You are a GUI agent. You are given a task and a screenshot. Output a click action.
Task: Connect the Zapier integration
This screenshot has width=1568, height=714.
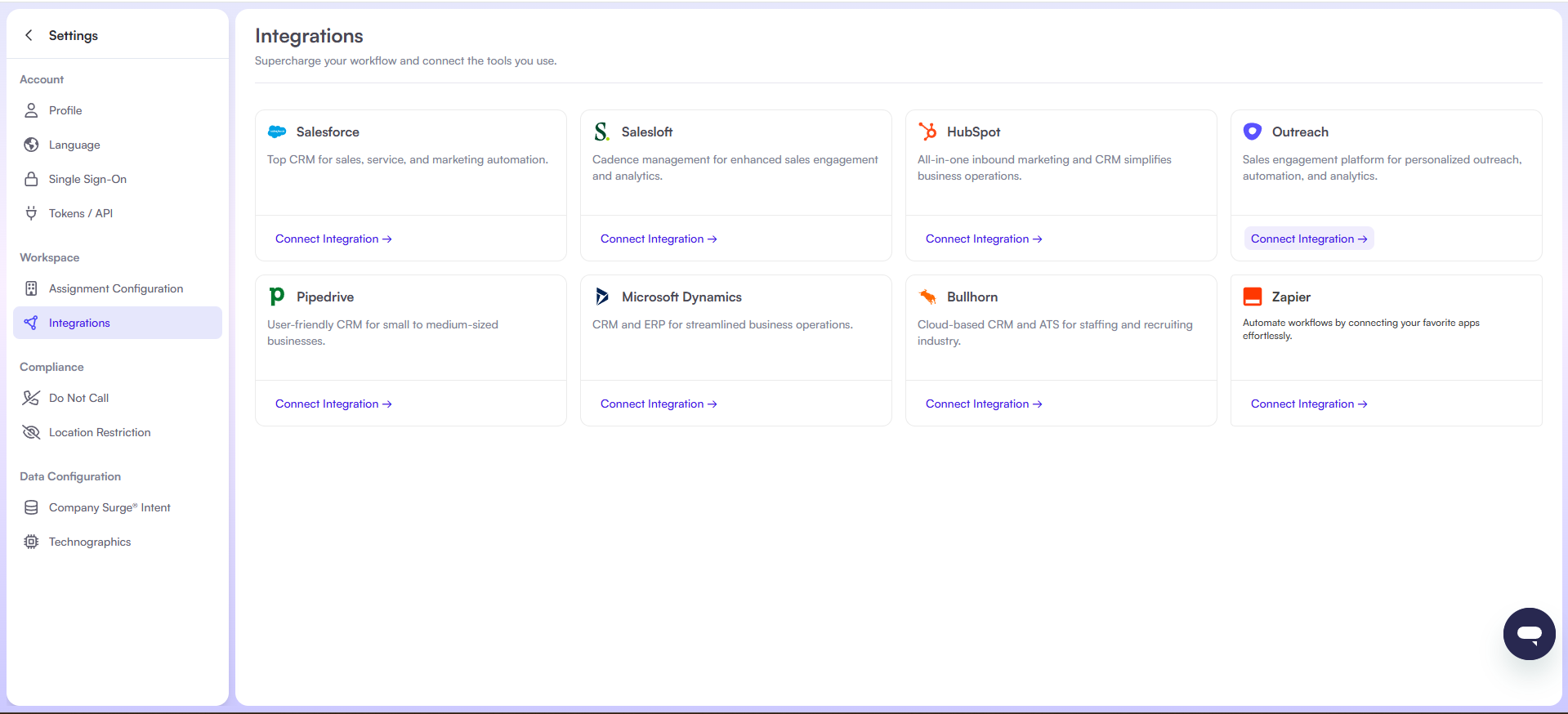(x=1308, y=404)
